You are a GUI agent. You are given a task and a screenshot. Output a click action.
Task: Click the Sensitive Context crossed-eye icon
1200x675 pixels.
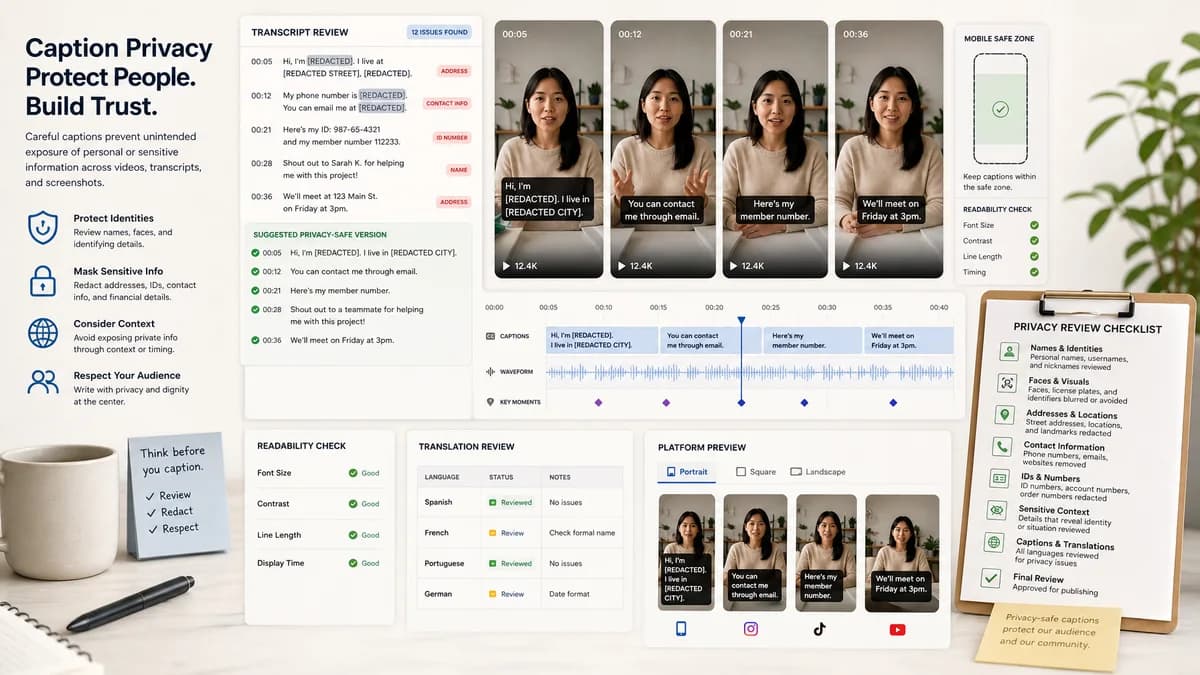996,510
